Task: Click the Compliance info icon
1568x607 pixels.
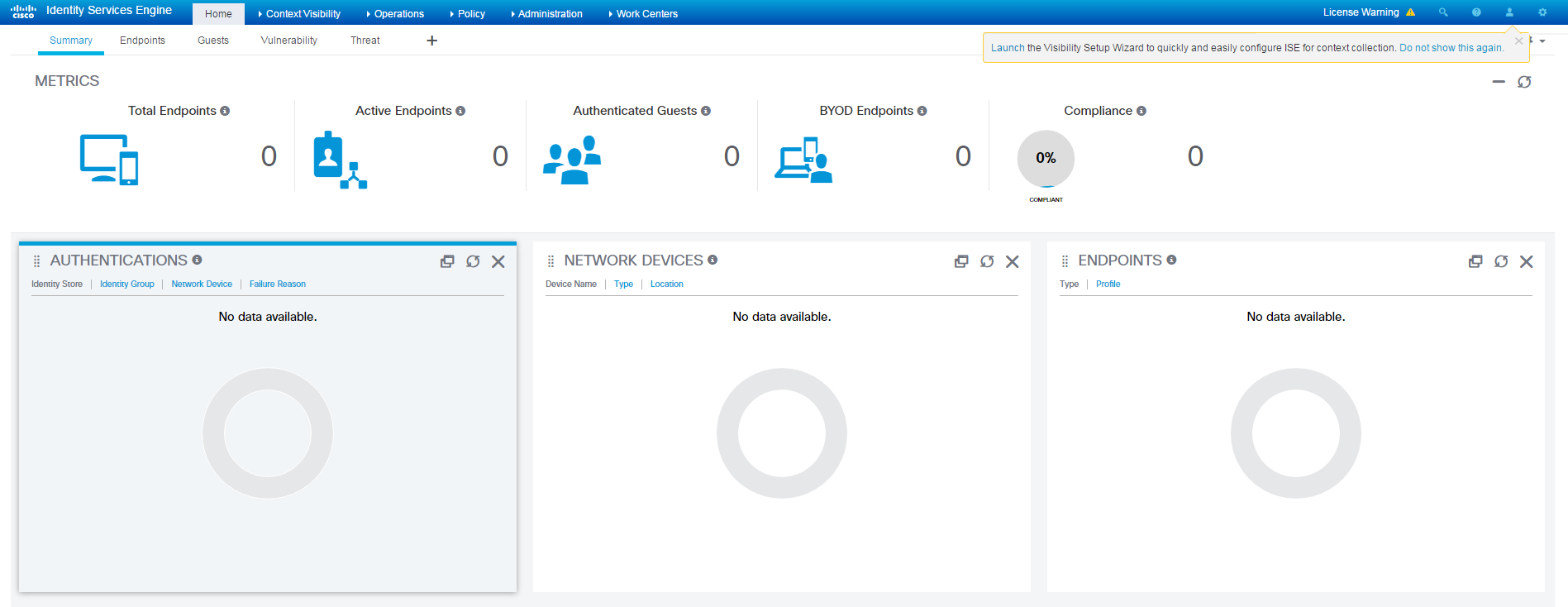Action: pos(1141,111)
